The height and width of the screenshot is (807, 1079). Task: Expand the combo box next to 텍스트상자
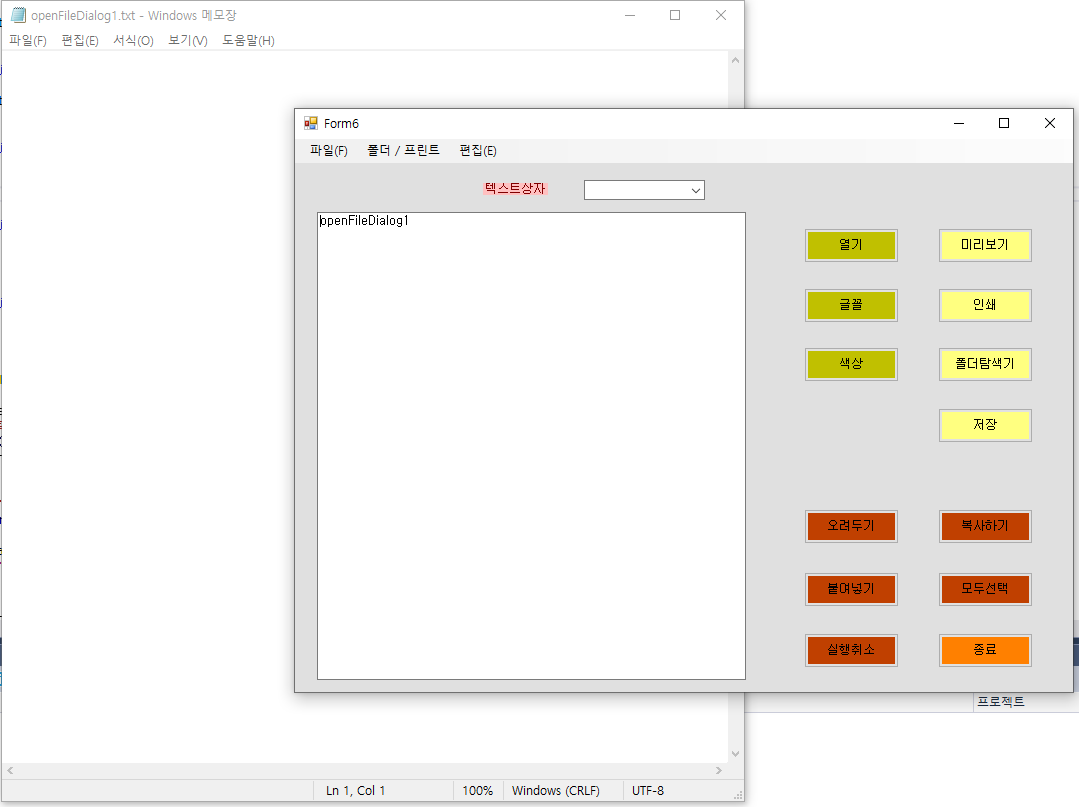696,189
